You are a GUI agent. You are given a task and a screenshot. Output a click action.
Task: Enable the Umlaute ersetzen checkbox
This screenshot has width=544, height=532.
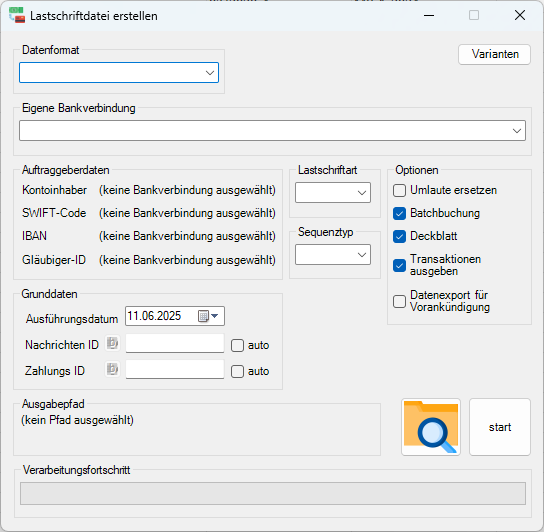(x=399, y=191)
